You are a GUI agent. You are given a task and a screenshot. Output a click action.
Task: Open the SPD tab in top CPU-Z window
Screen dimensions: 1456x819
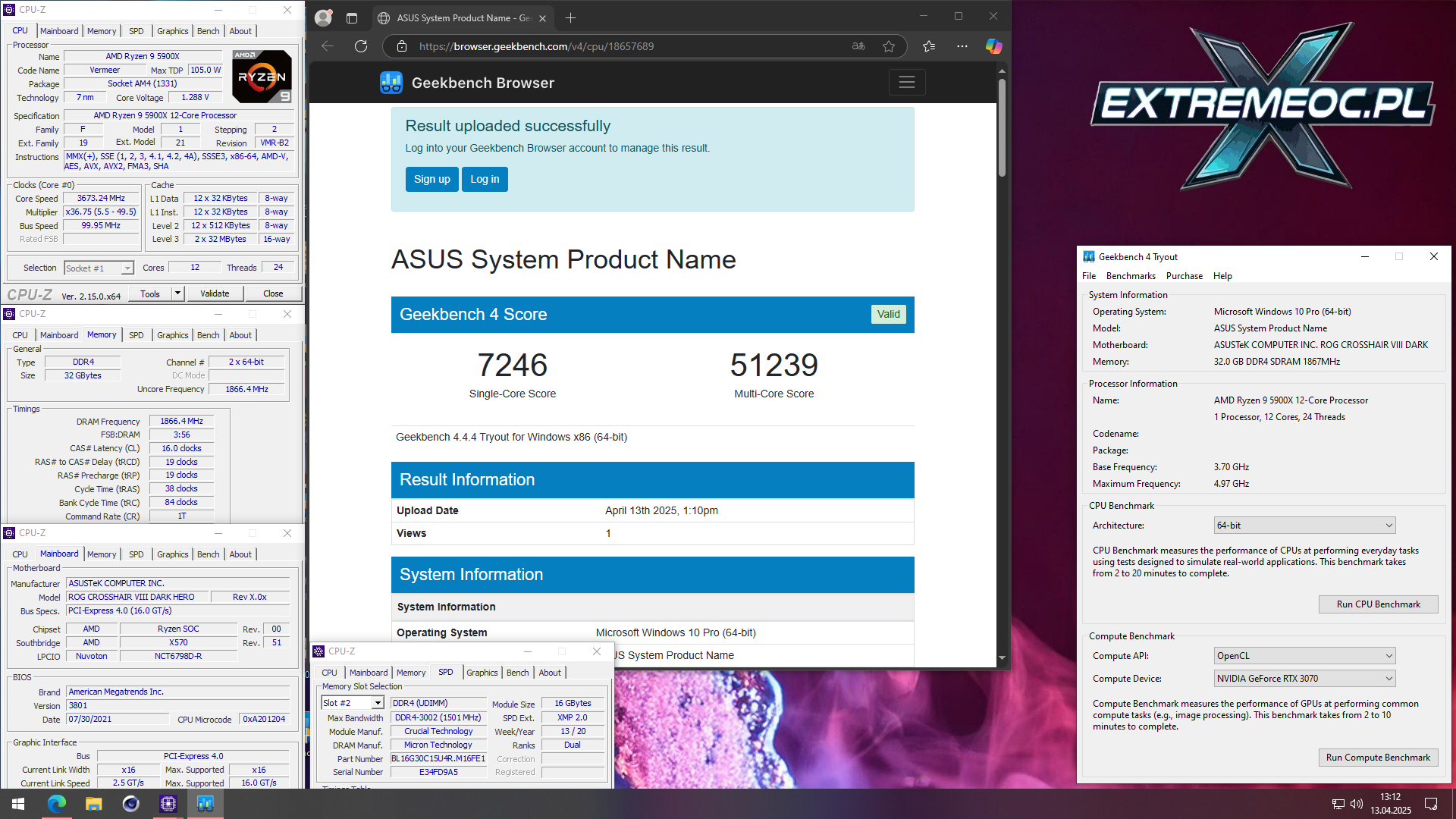pyautogui.click(x=136, y=31)
